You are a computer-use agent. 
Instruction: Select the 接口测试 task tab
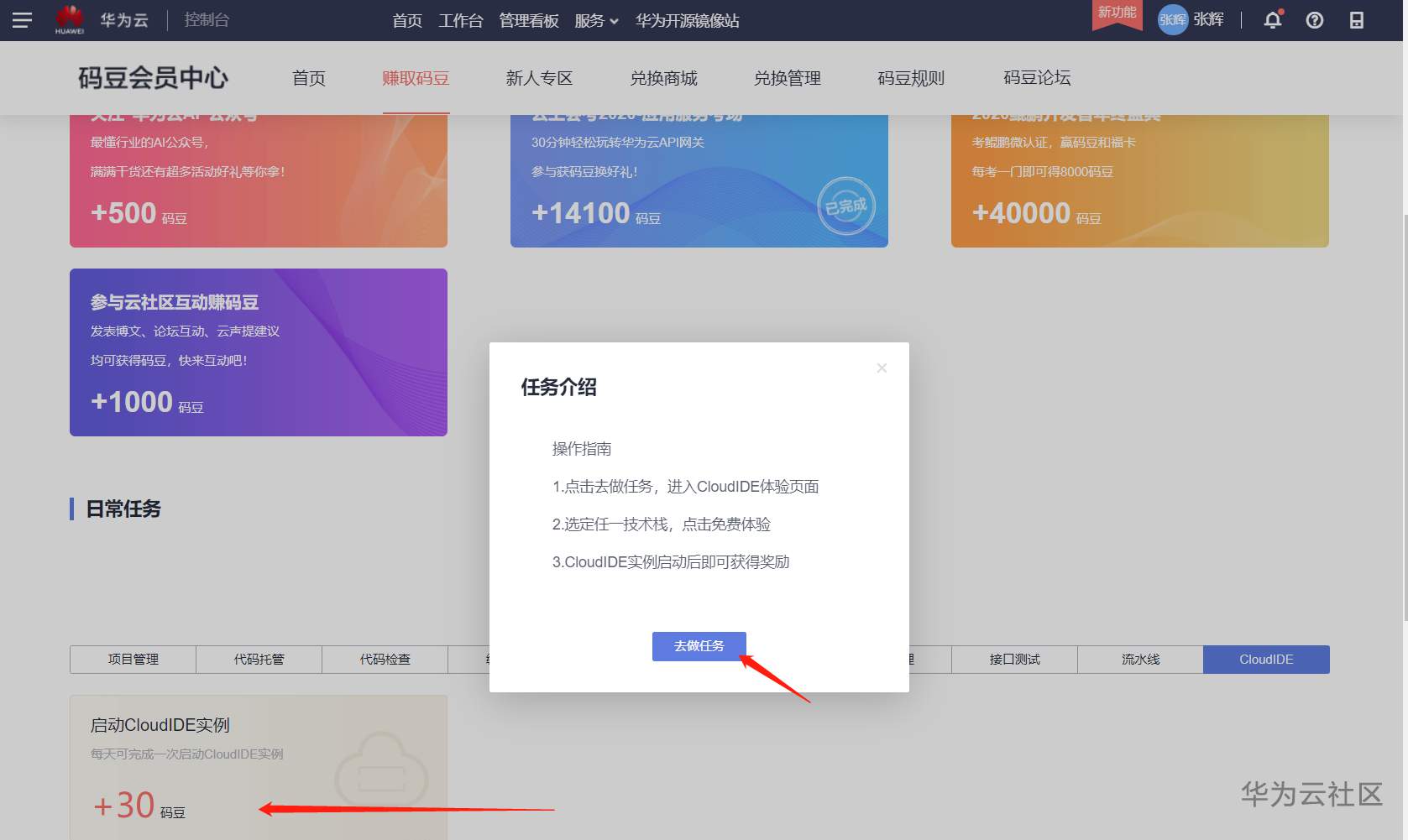(1014, 660)
